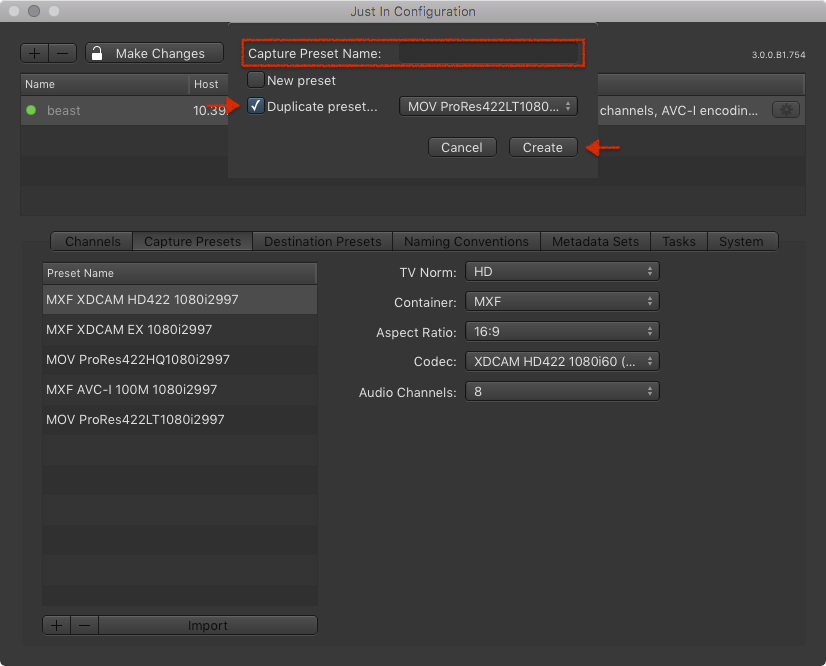Click the Preset Name column header
This screenshot has height=666, width=826.
coord(180,273)
